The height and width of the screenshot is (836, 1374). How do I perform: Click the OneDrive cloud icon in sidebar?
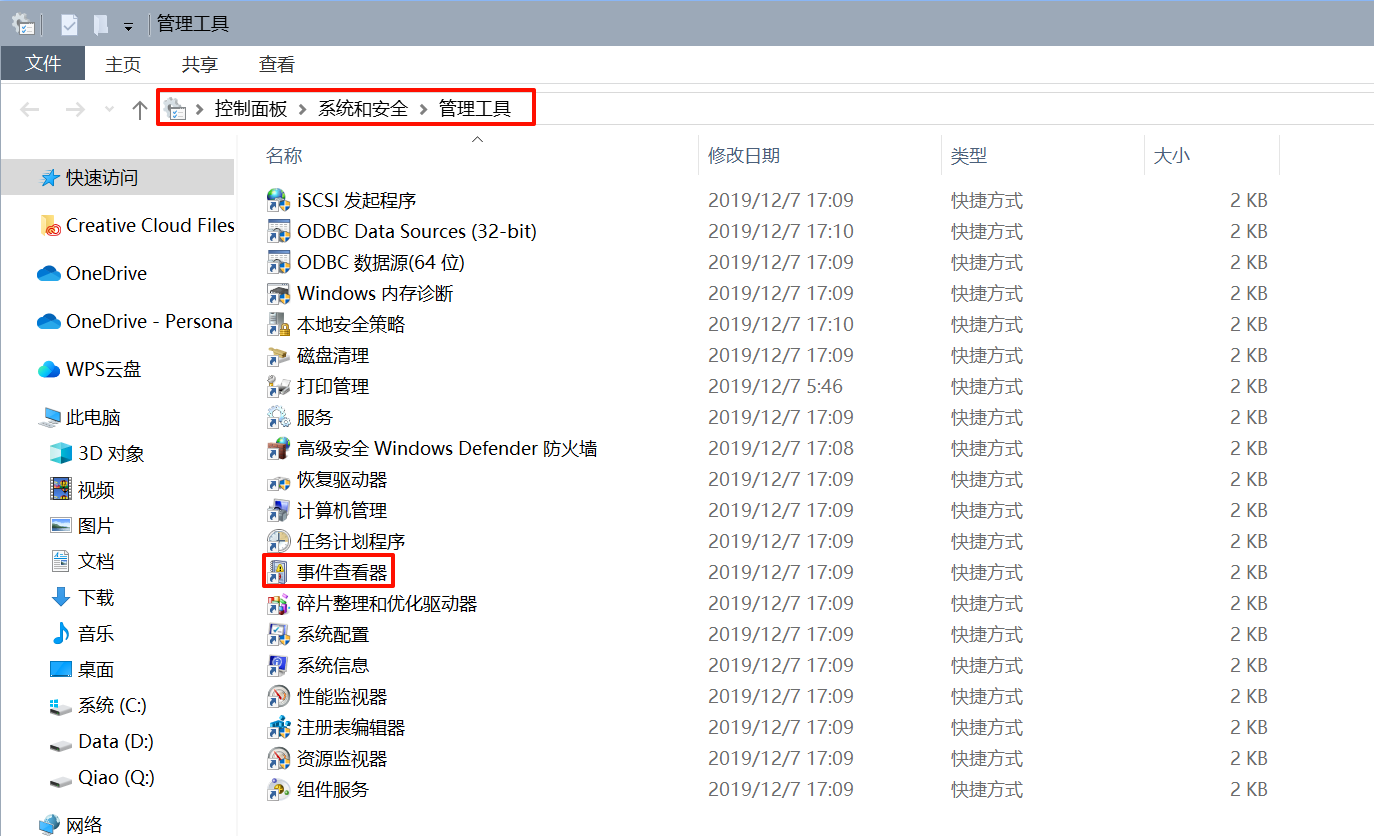(x=49, y=273)
